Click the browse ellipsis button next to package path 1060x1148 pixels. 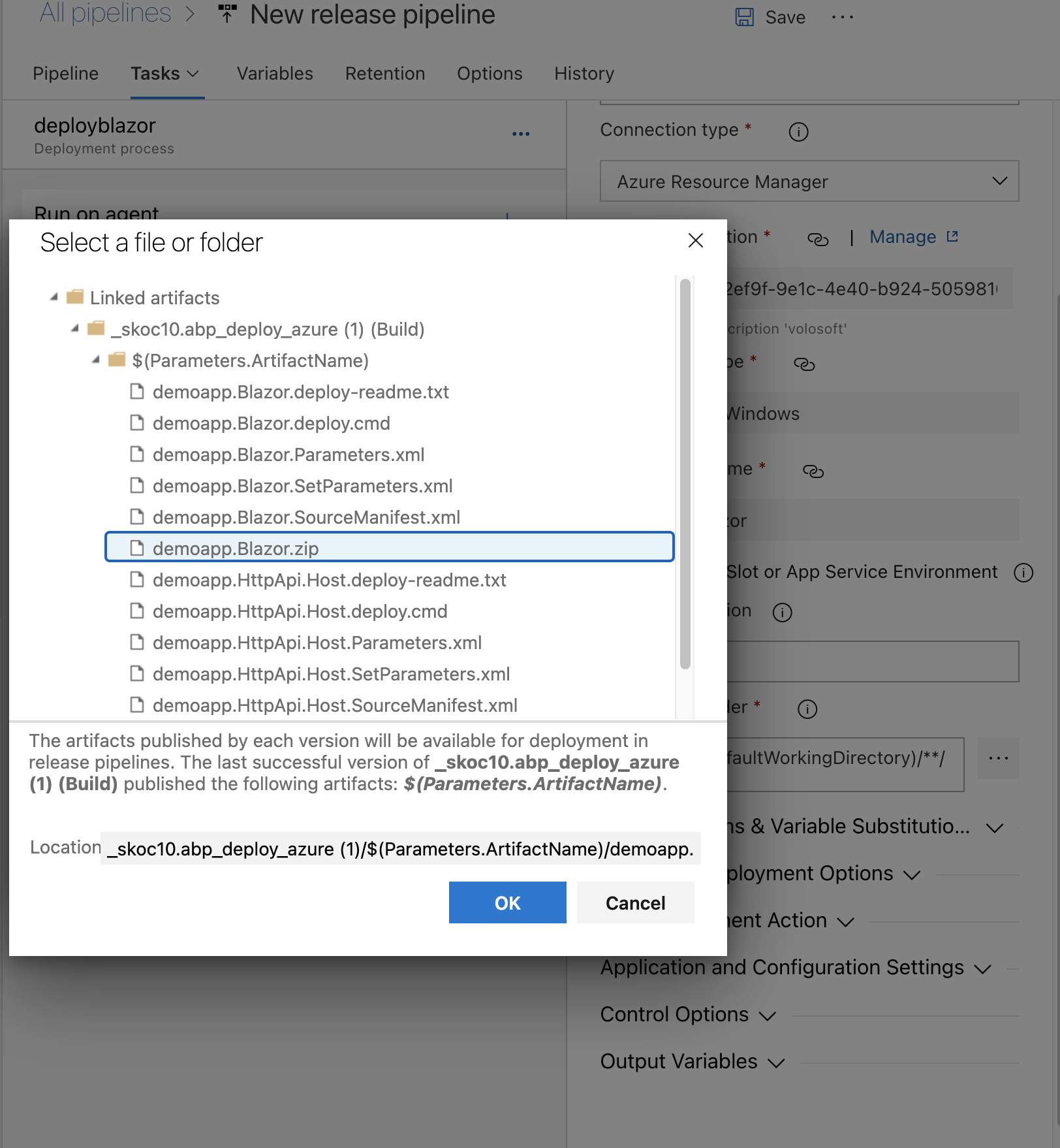click(x=997, y=758)
